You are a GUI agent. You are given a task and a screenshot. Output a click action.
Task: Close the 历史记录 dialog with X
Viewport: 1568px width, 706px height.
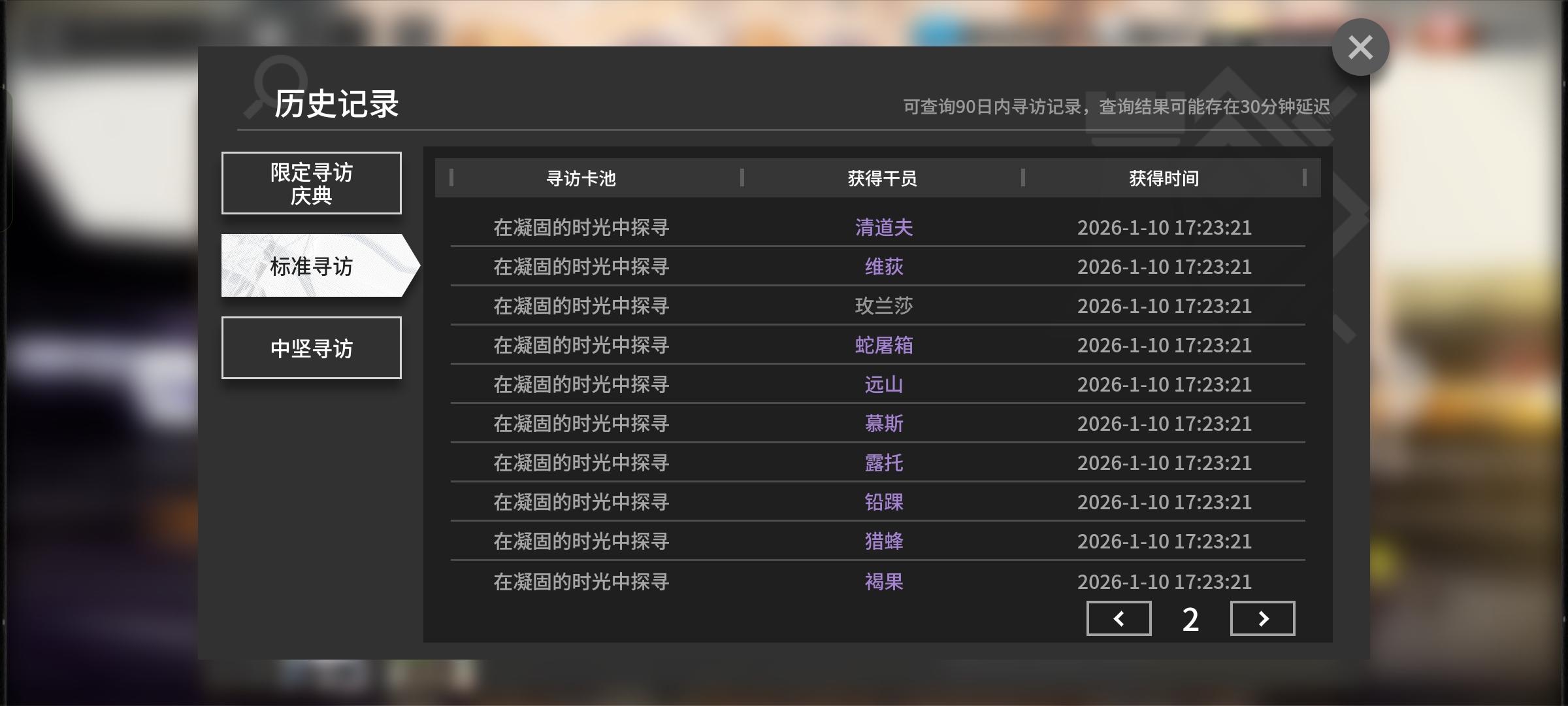tap(1360, 47)
